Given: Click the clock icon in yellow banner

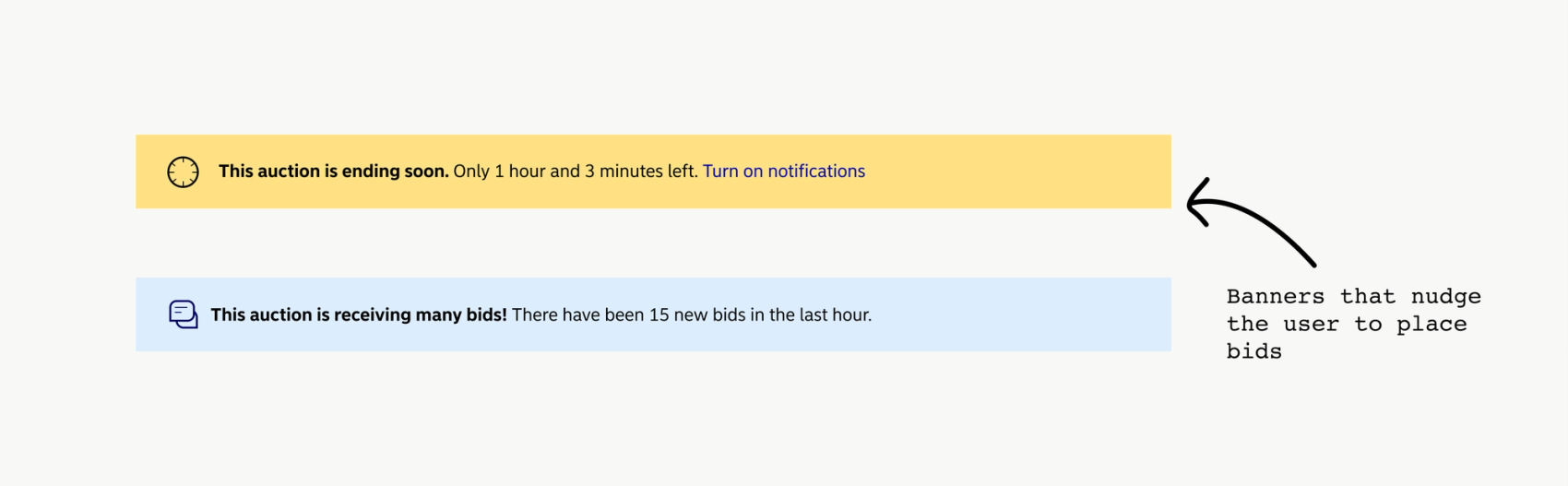Looking at the screenshot, I should [x=183, y=172].
